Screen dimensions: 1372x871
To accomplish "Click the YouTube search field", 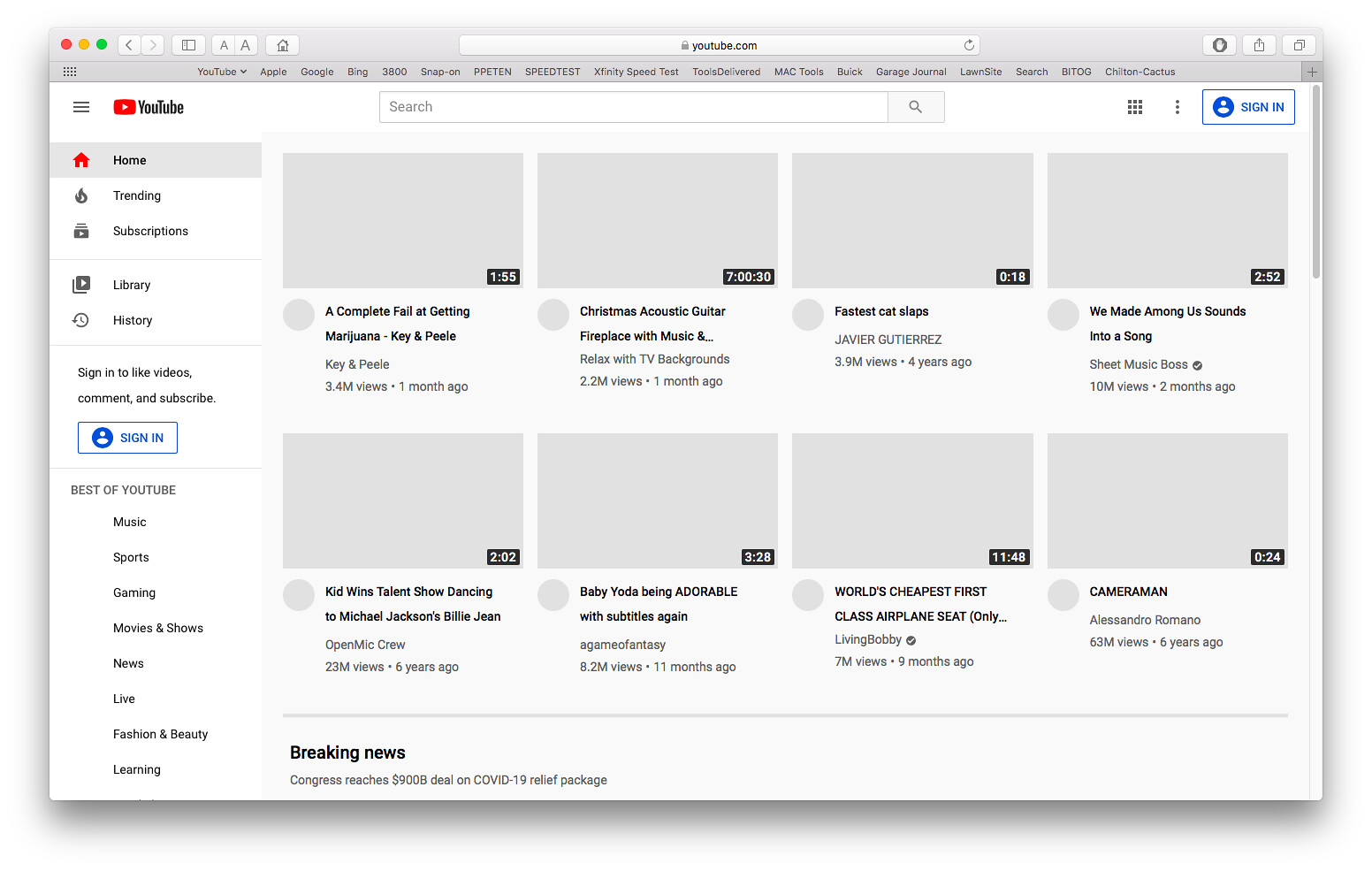I will [x=634, y=107].
